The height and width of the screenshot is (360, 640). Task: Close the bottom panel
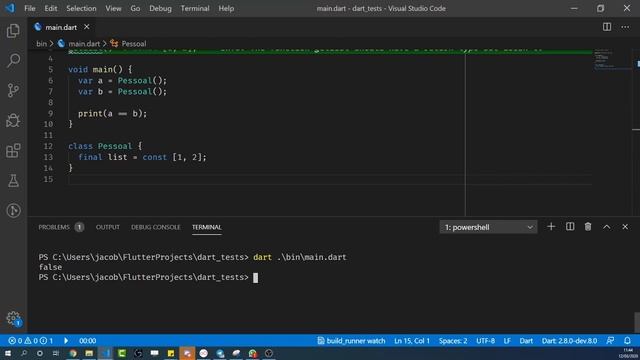tap(625, 227)
